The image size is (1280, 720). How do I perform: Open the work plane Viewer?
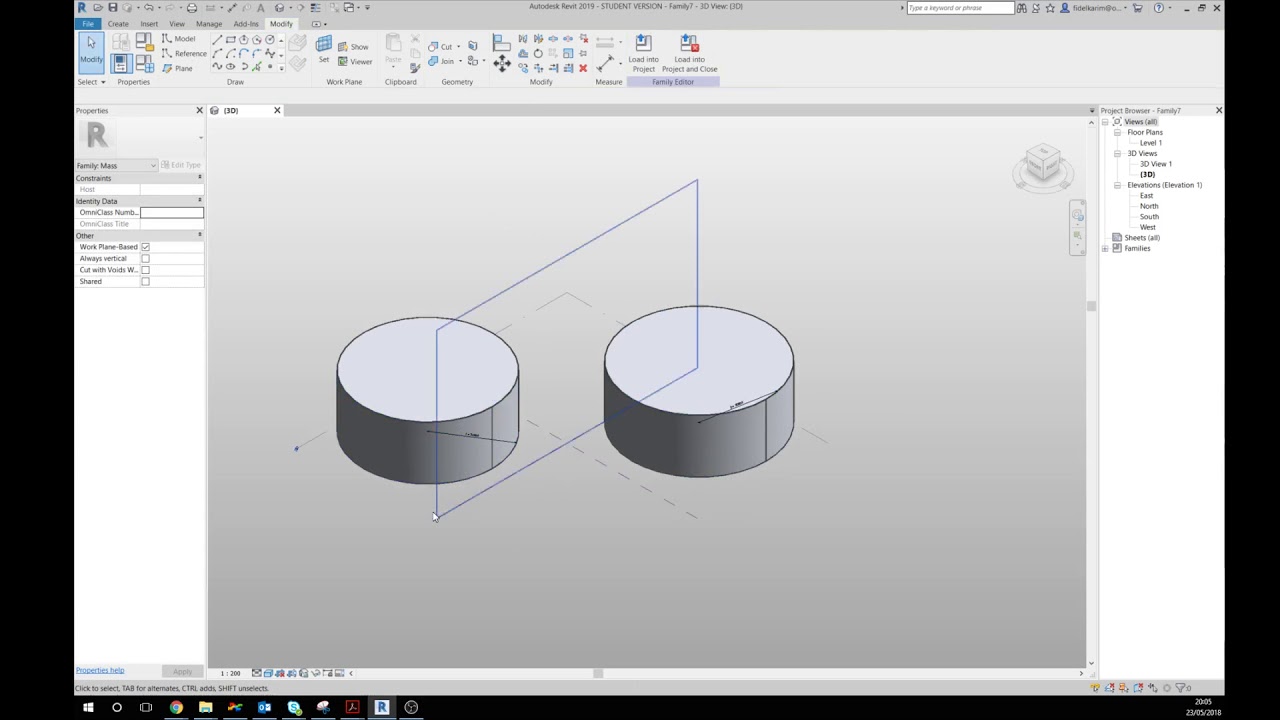click(x=355, y=61)
